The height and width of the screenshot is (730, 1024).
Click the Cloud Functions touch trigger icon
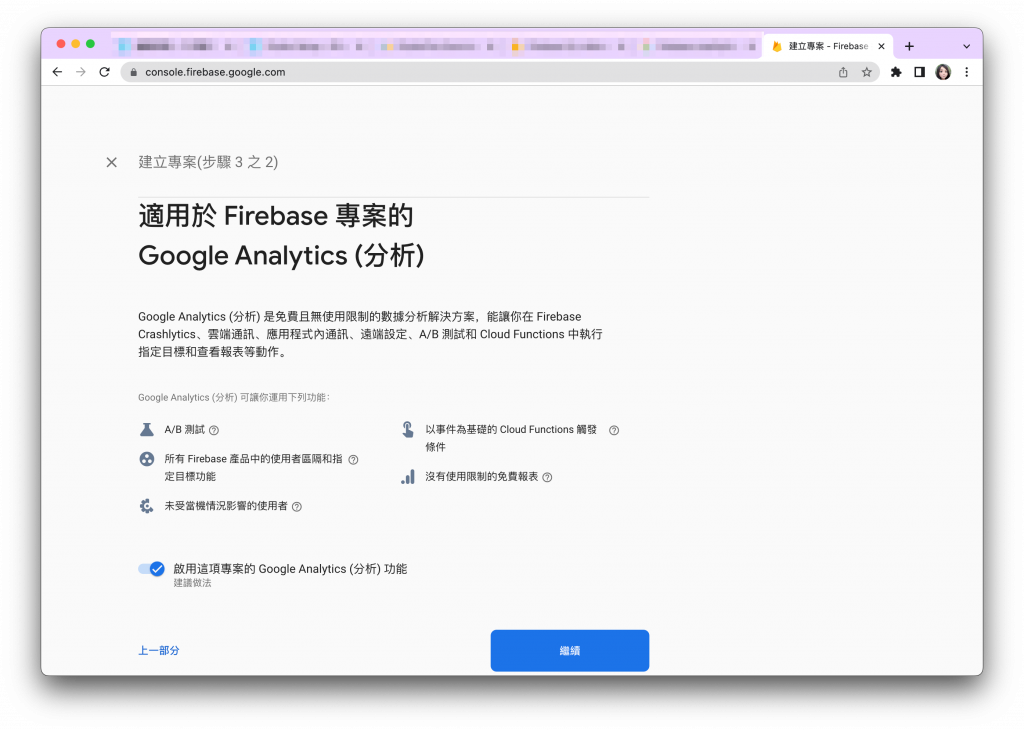point(408,430)
